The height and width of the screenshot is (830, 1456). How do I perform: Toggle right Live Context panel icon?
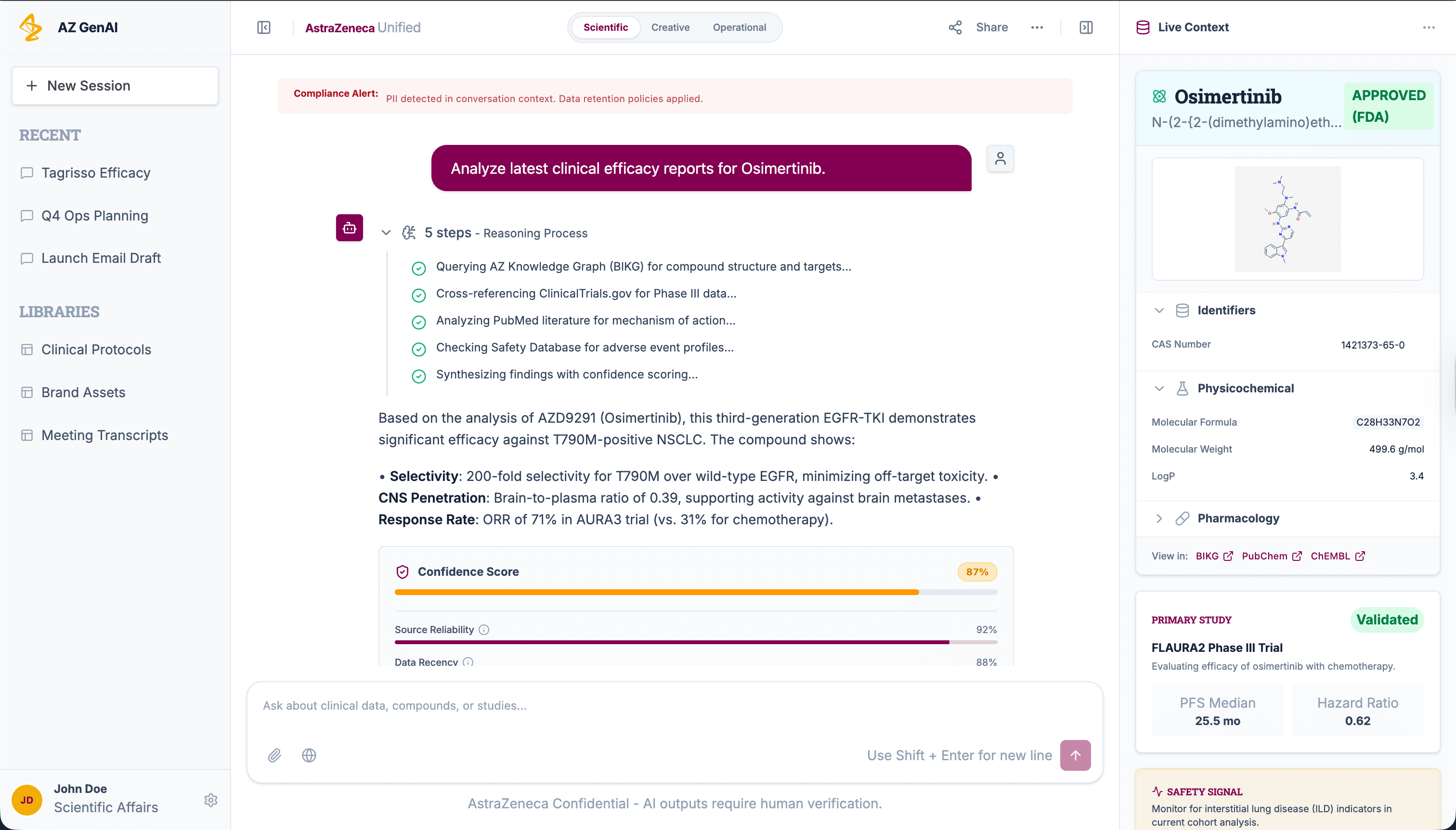[1086, 27]
